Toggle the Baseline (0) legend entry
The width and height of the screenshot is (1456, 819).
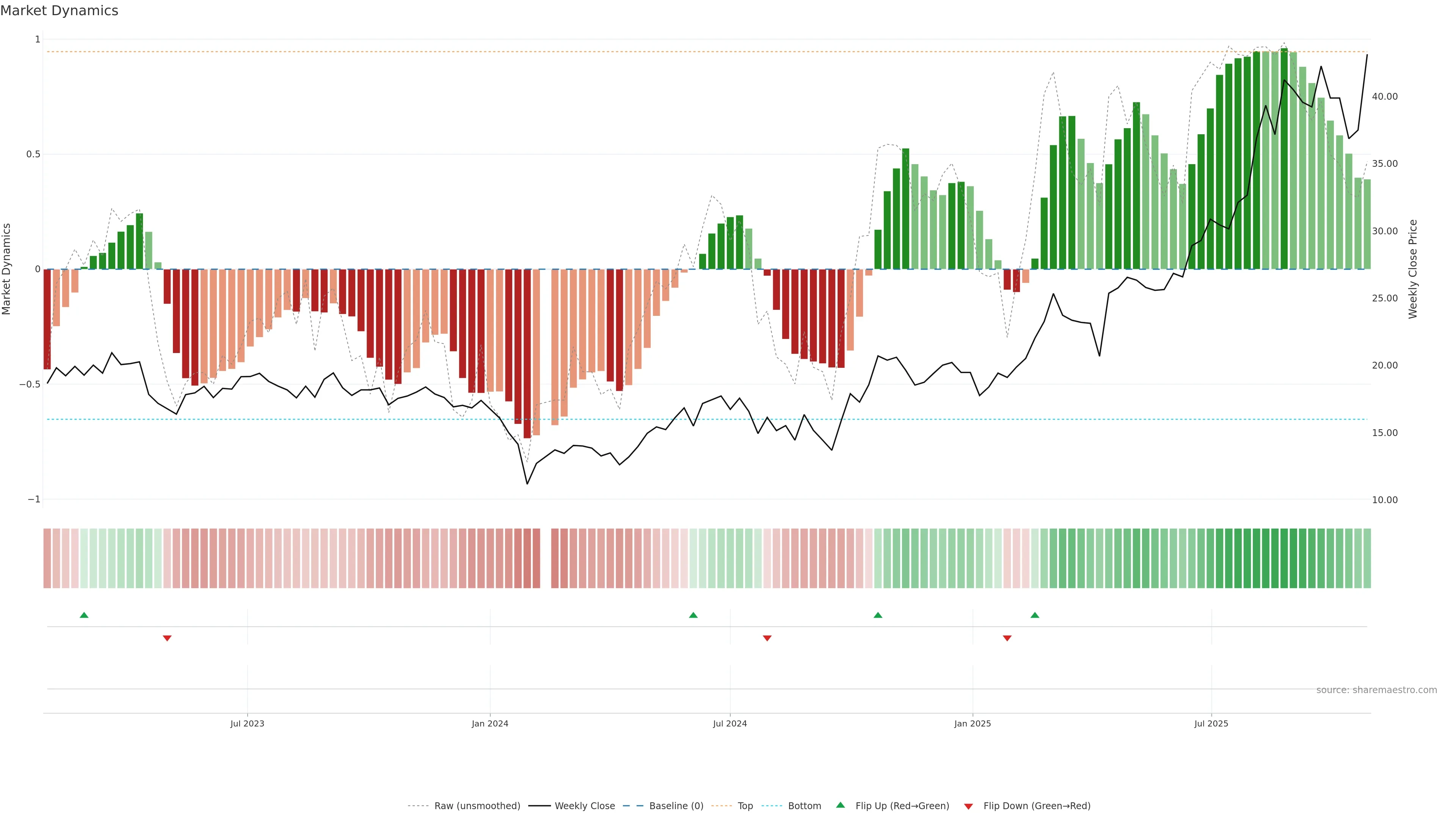[676, 806]
